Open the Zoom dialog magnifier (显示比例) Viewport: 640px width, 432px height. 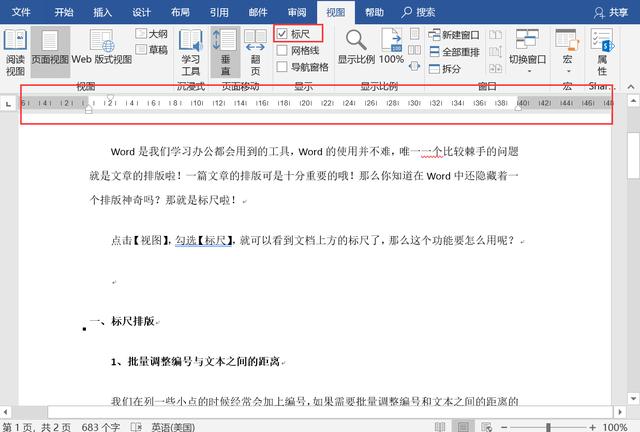tap(356, 47)
